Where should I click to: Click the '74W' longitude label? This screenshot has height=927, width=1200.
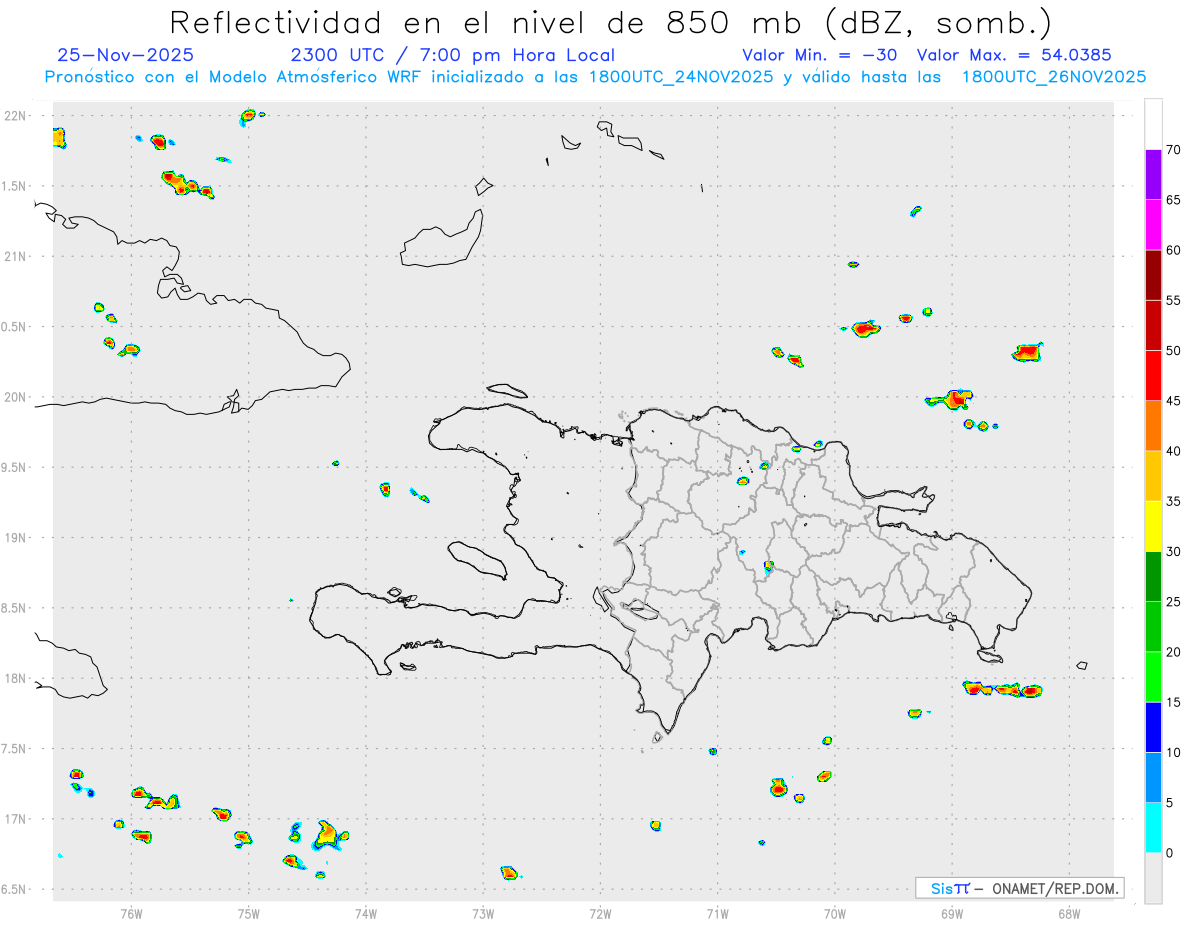(x=366, y=913)
